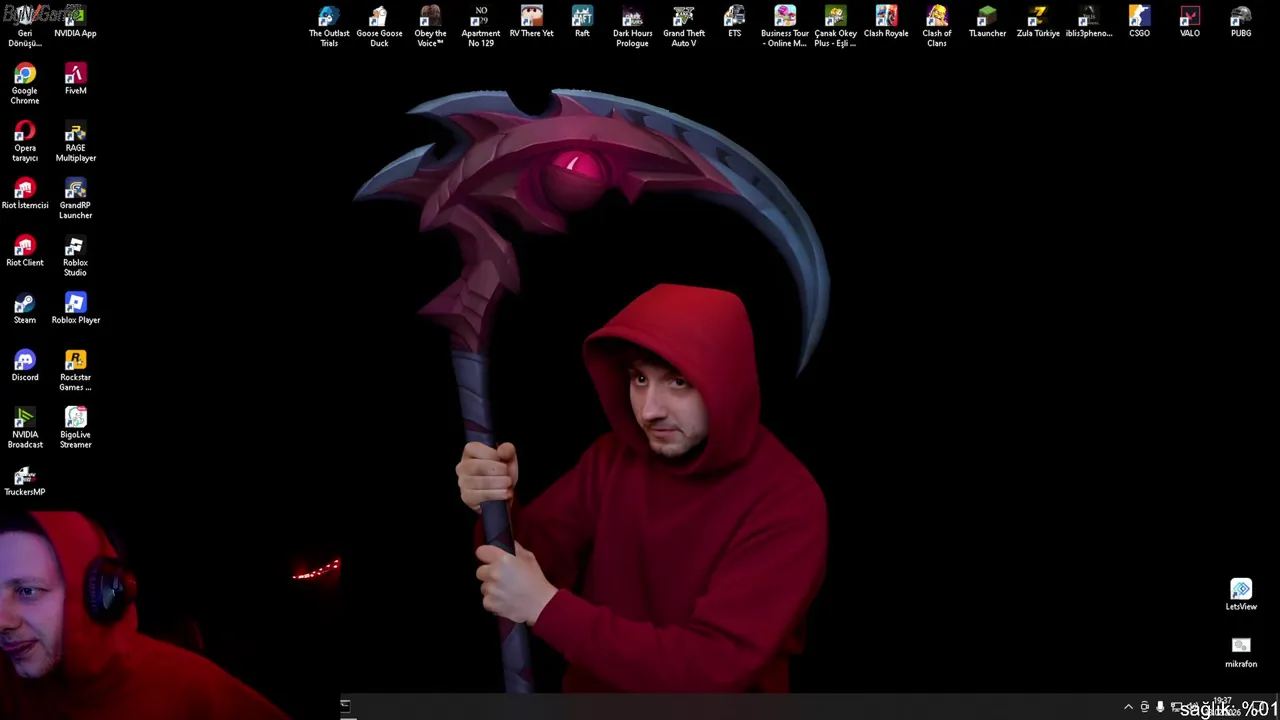The height and width of the screenshot is (720, 1280).
Task: Open Raft game shortcut
Action: (582, 22)
